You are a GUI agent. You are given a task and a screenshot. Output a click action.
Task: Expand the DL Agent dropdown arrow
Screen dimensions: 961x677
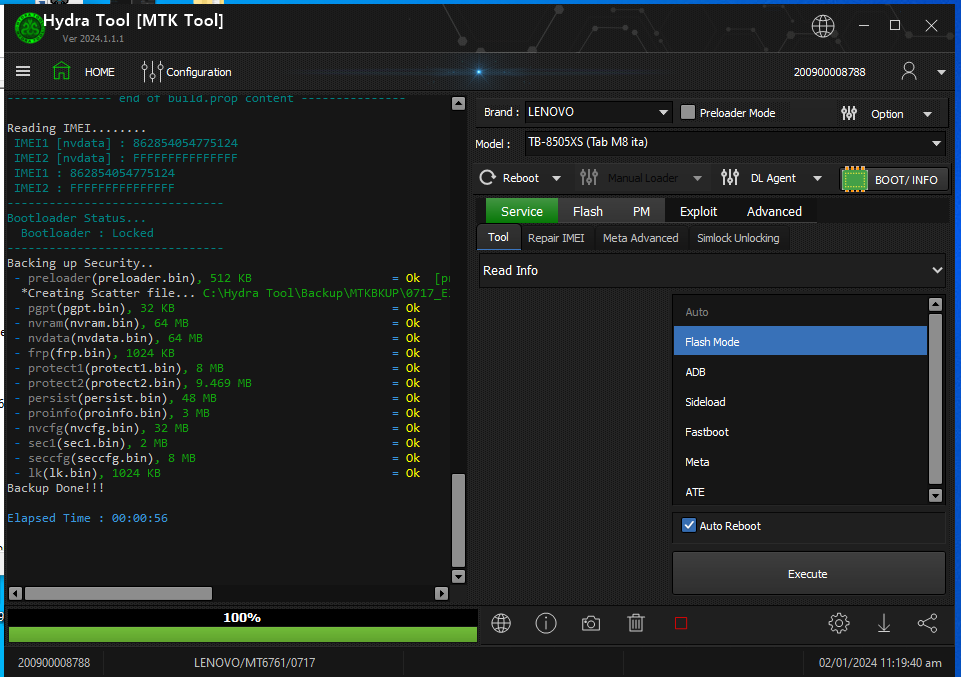(x=818, y=178)
